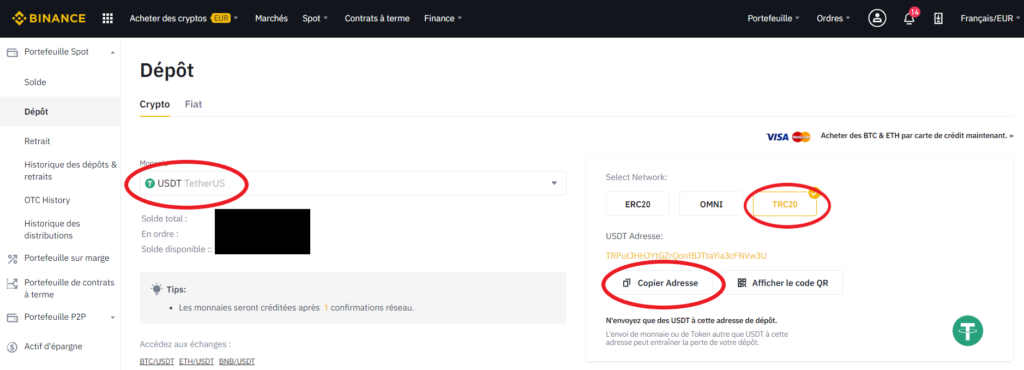This screenshot has height=370, width=1024.
Task: Select the TRC20 network
Action: (785, 204)
